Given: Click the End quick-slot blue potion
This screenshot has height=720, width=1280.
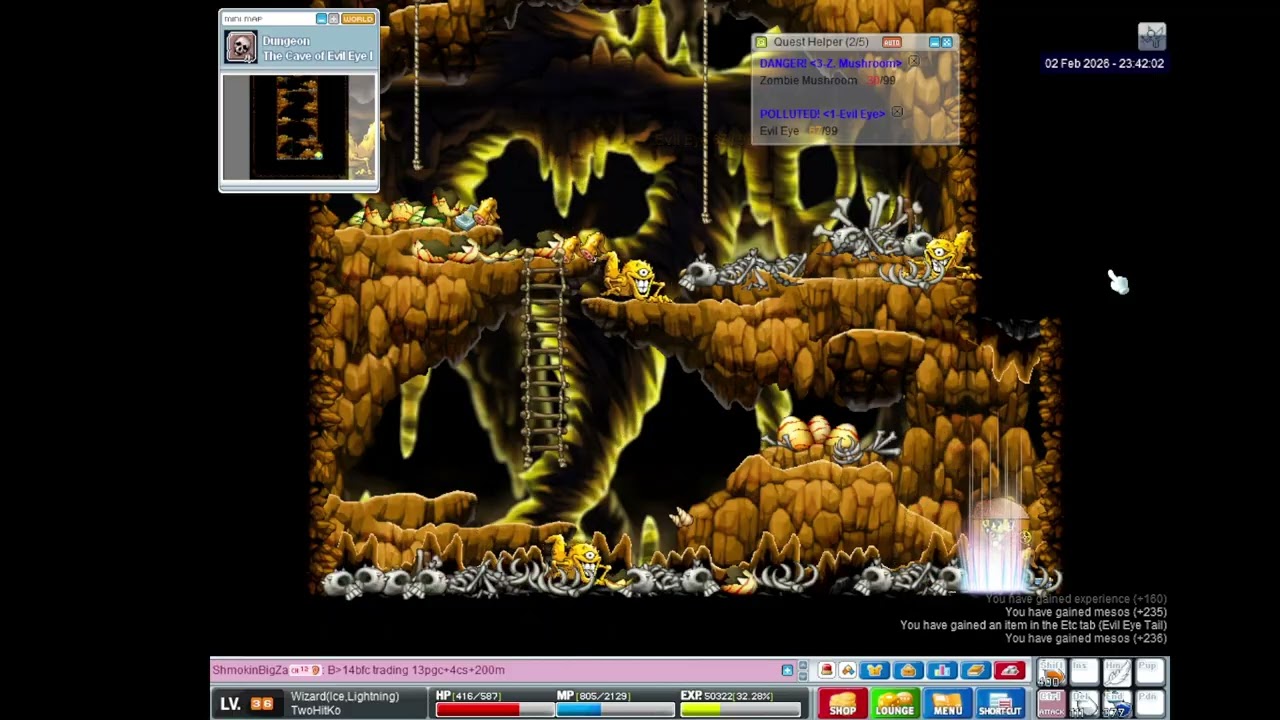Looking at the screenshot, I should coord(1117,703).
